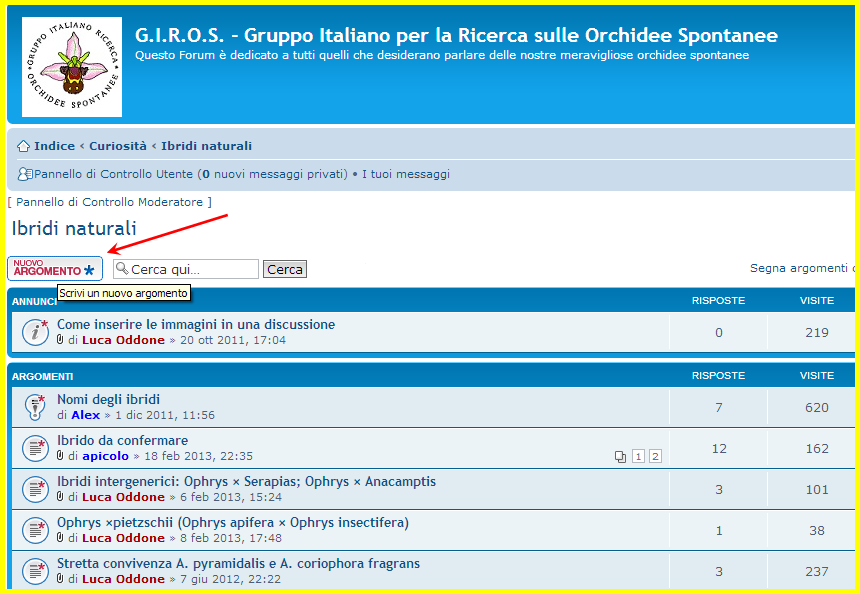
Task: Click the user panel icon
Action: pyautogui.click(x=25, y=174)
